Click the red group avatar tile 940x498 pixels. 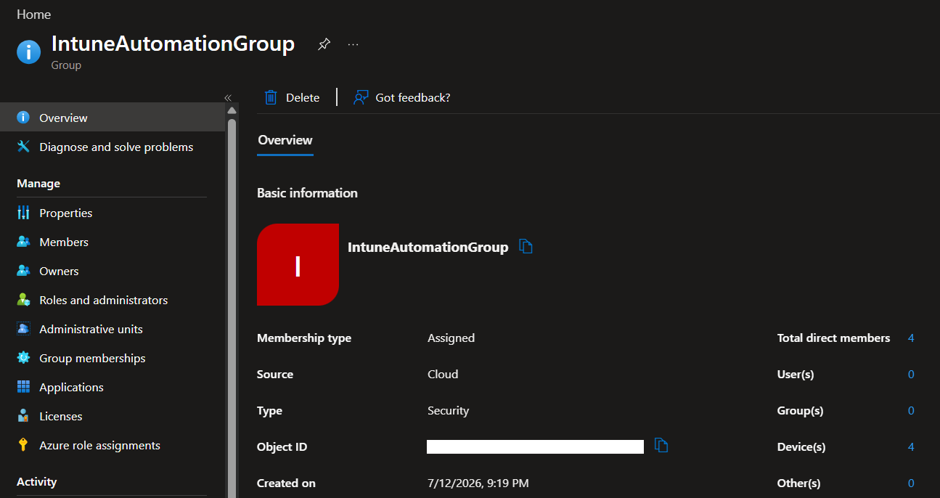[298, 265]
